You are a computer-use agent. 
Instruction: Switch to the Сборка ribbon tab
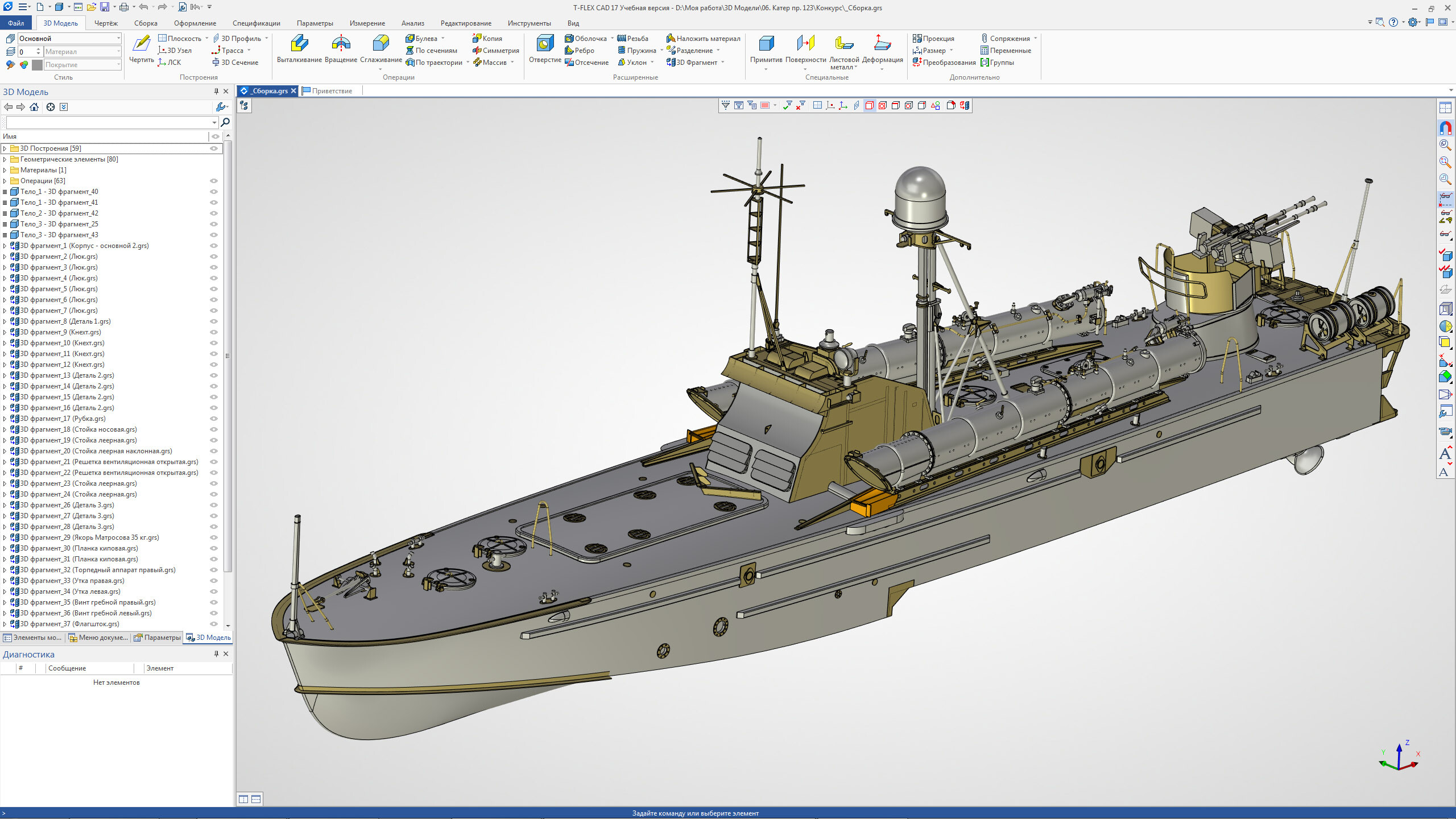(146, 23)
